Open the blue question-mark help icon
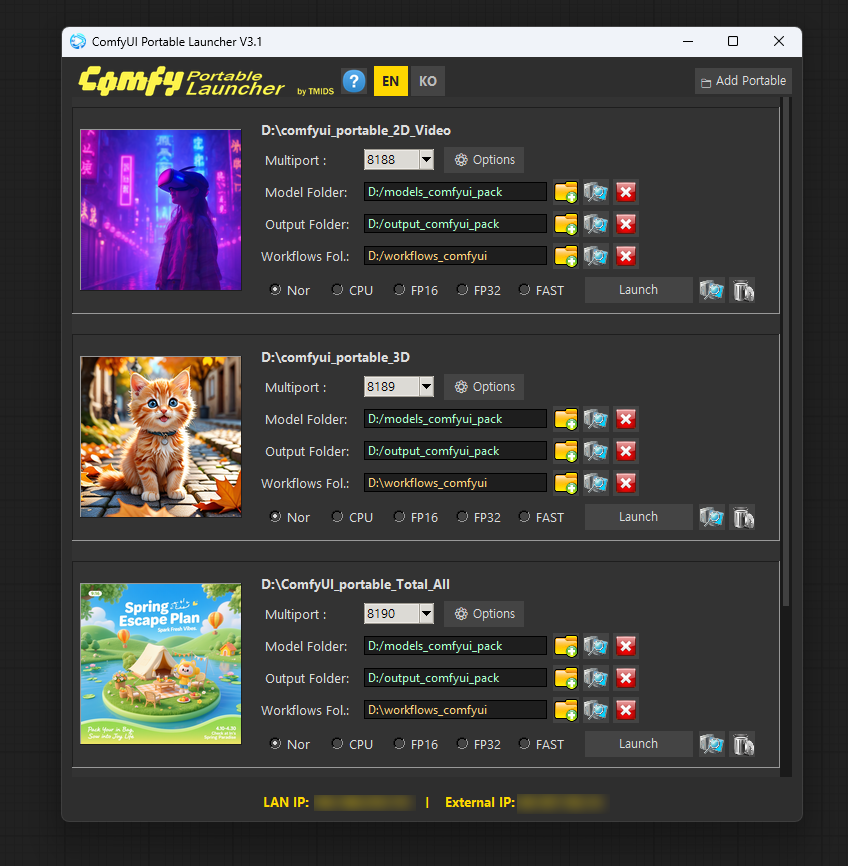 354,81
